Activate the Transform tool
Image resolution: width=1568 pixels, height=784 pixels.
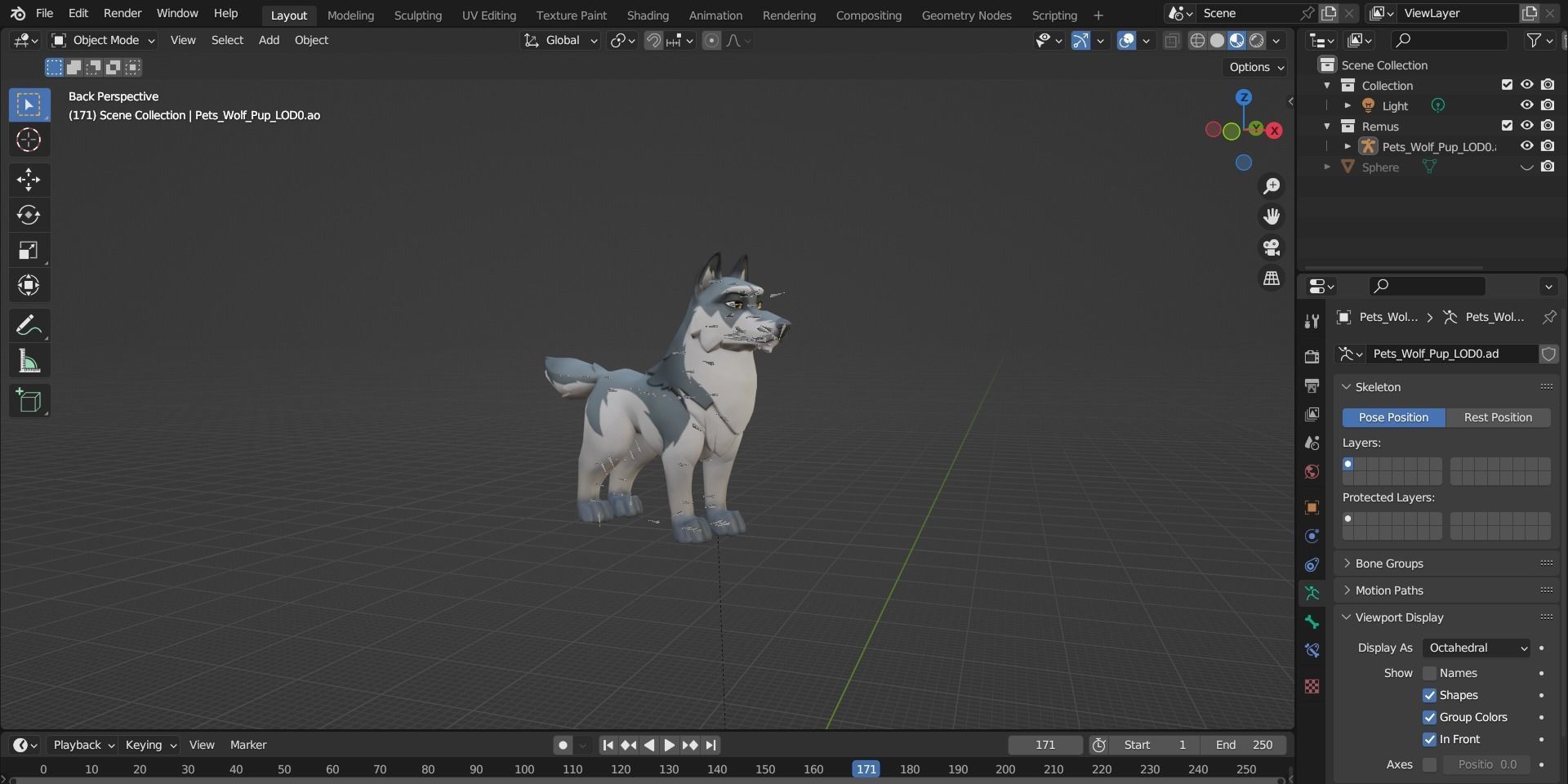pos(29,285)
